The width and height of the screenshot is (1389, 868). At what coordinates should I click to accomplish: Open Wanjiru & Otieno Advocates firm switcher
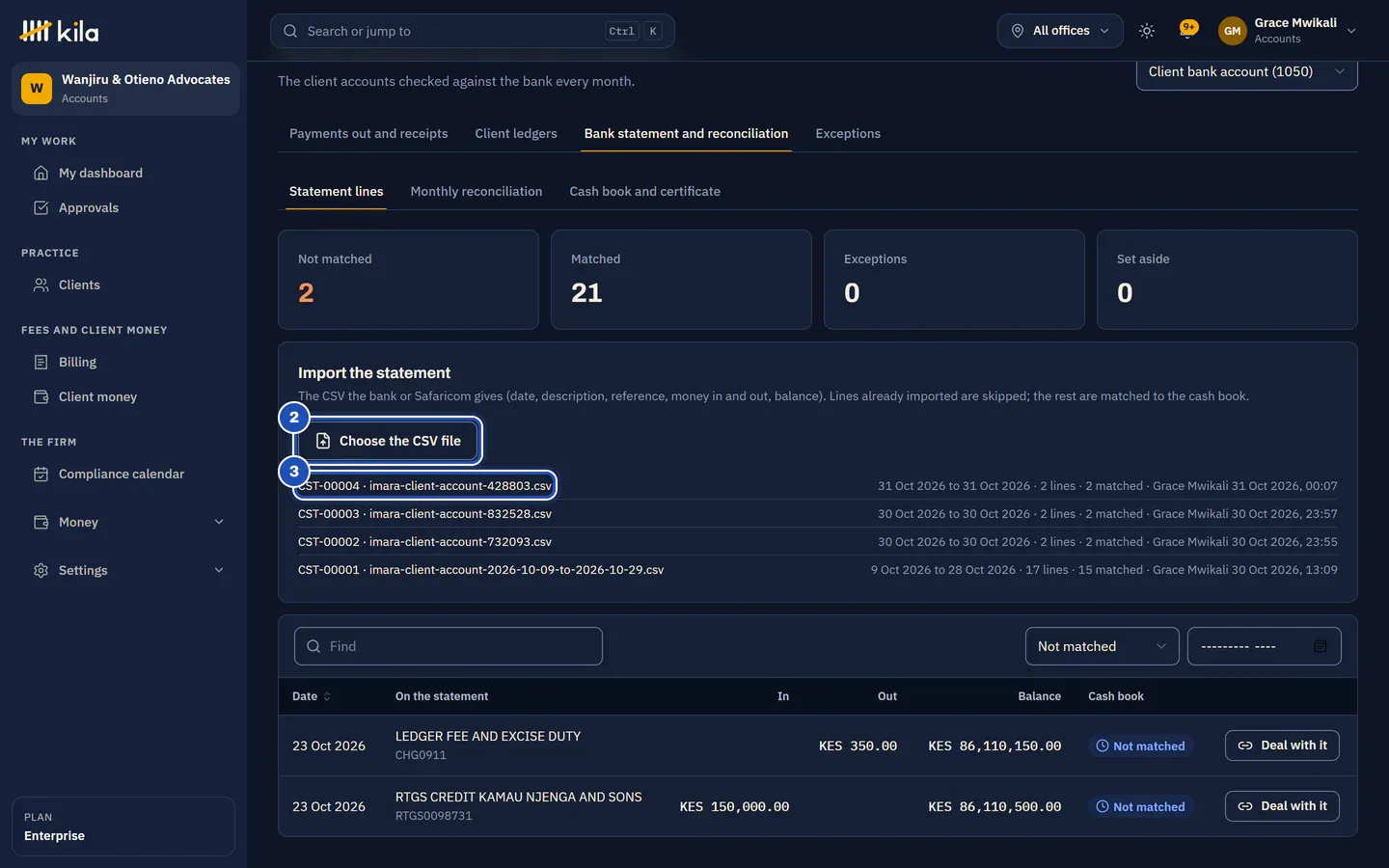tap(125, 89)
